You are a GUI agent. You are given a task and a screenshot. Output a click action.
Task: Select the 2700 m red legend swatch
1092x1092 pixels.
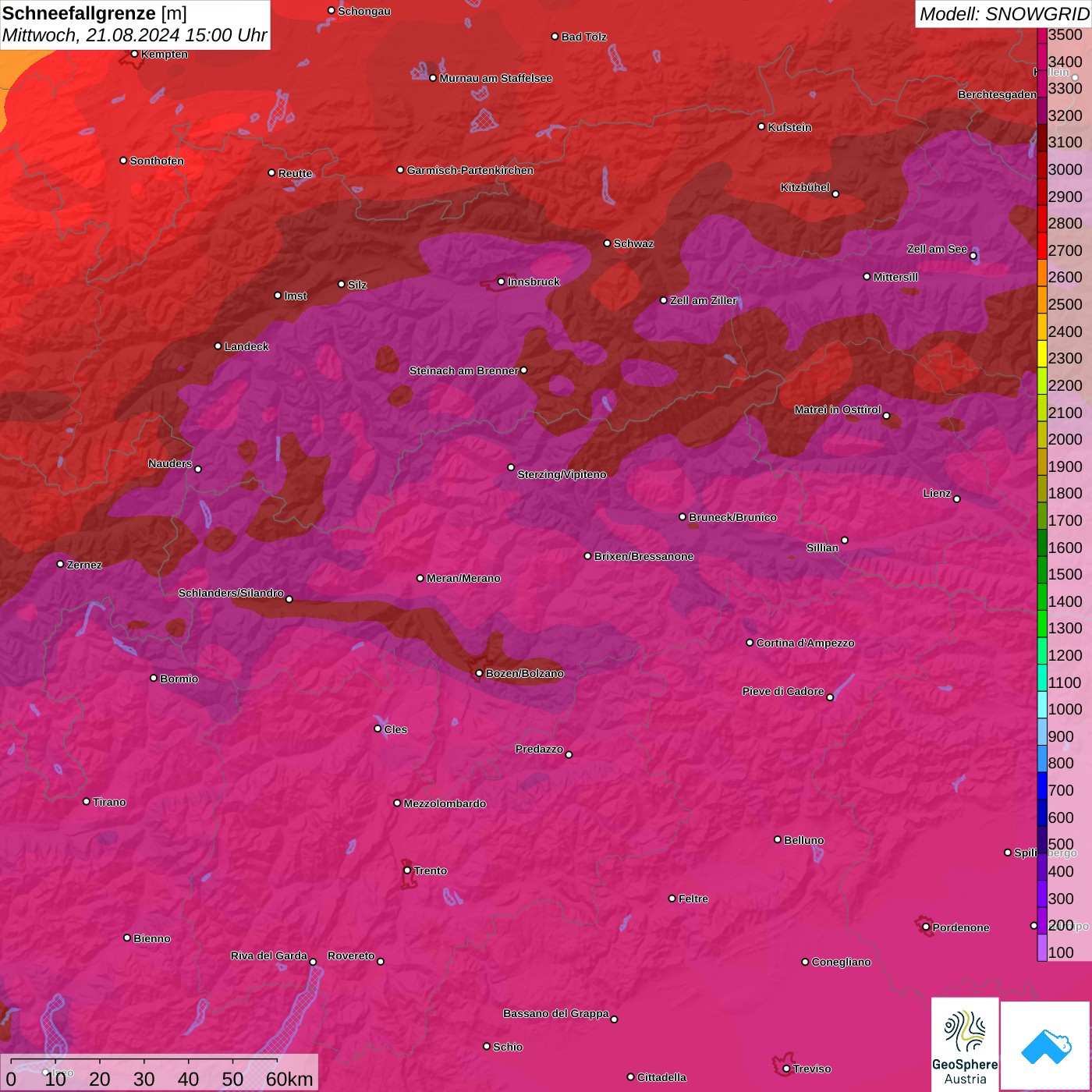(1042, 246)
